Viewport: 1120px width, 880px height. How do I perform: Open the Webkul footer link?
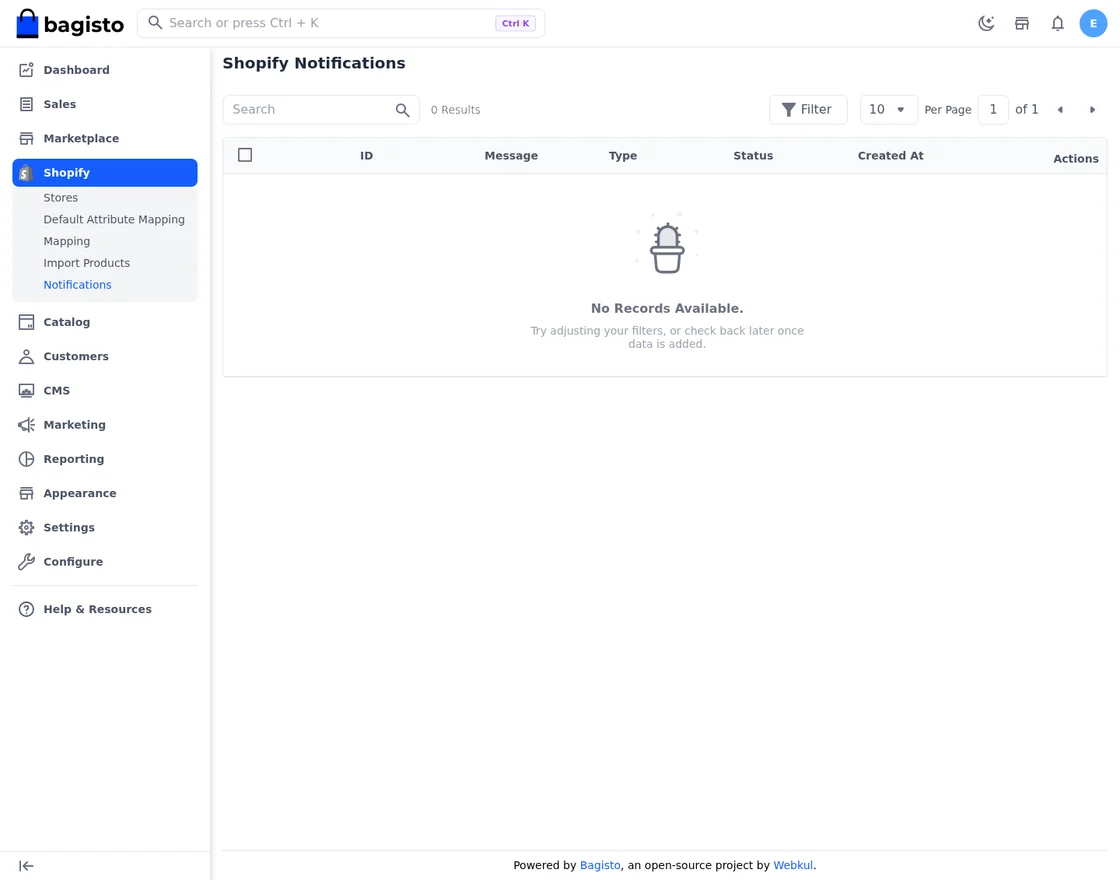[793, 865]
